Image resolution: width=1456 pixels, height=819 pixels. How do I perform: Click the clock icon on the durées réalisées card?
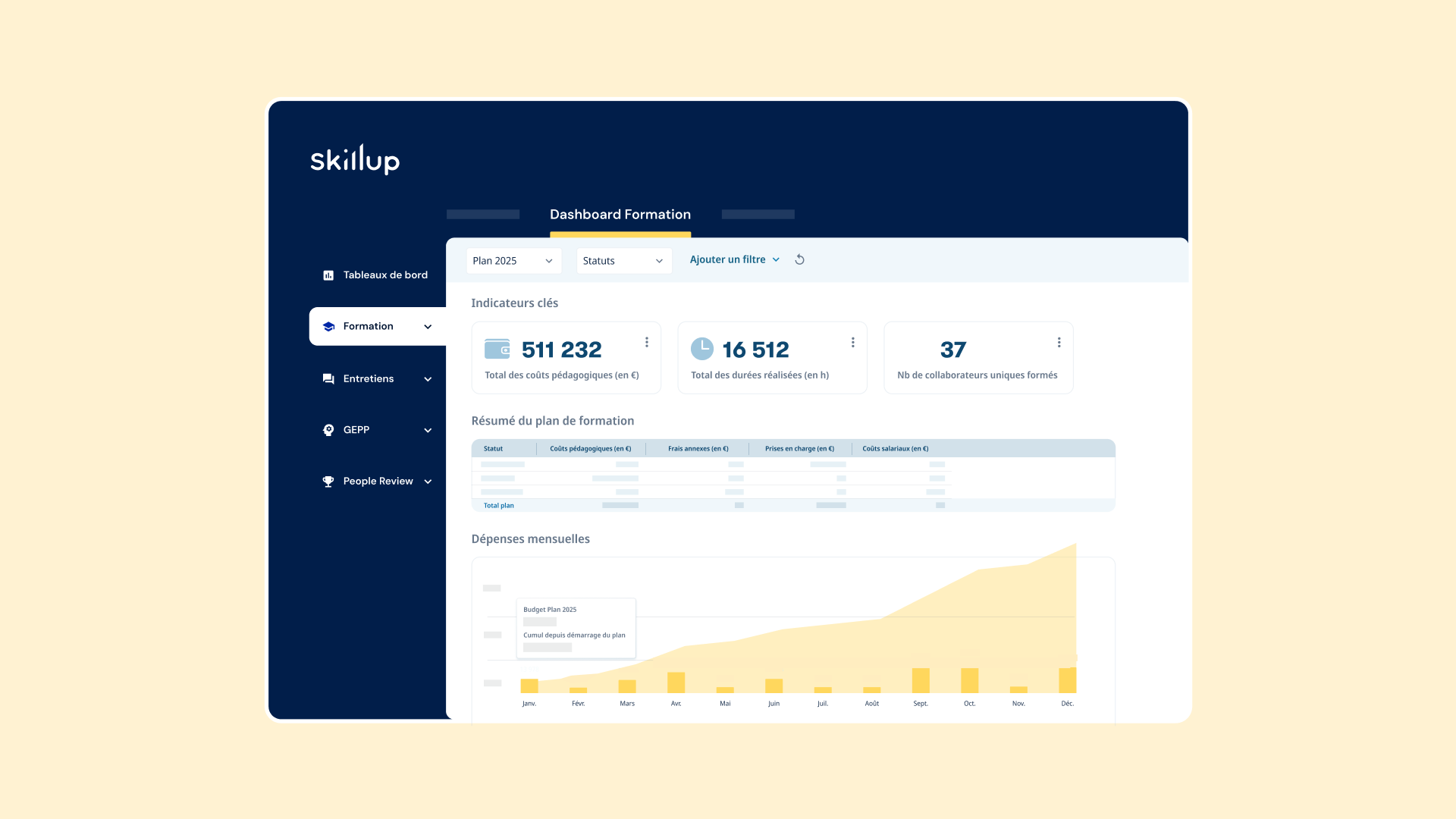coord(702,349)
